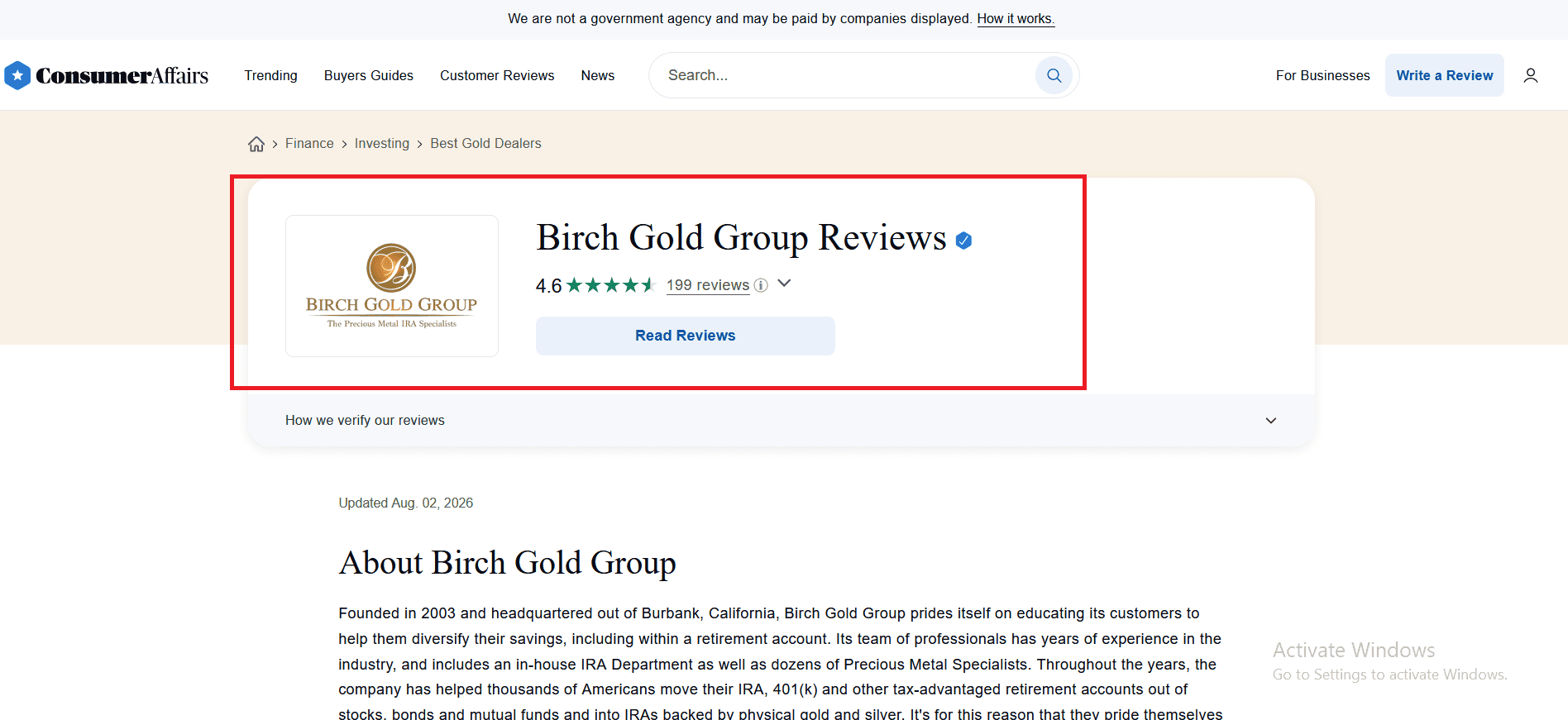Go to the Investing breadcrumb
Screen dimensions: 1568x720
382,144
